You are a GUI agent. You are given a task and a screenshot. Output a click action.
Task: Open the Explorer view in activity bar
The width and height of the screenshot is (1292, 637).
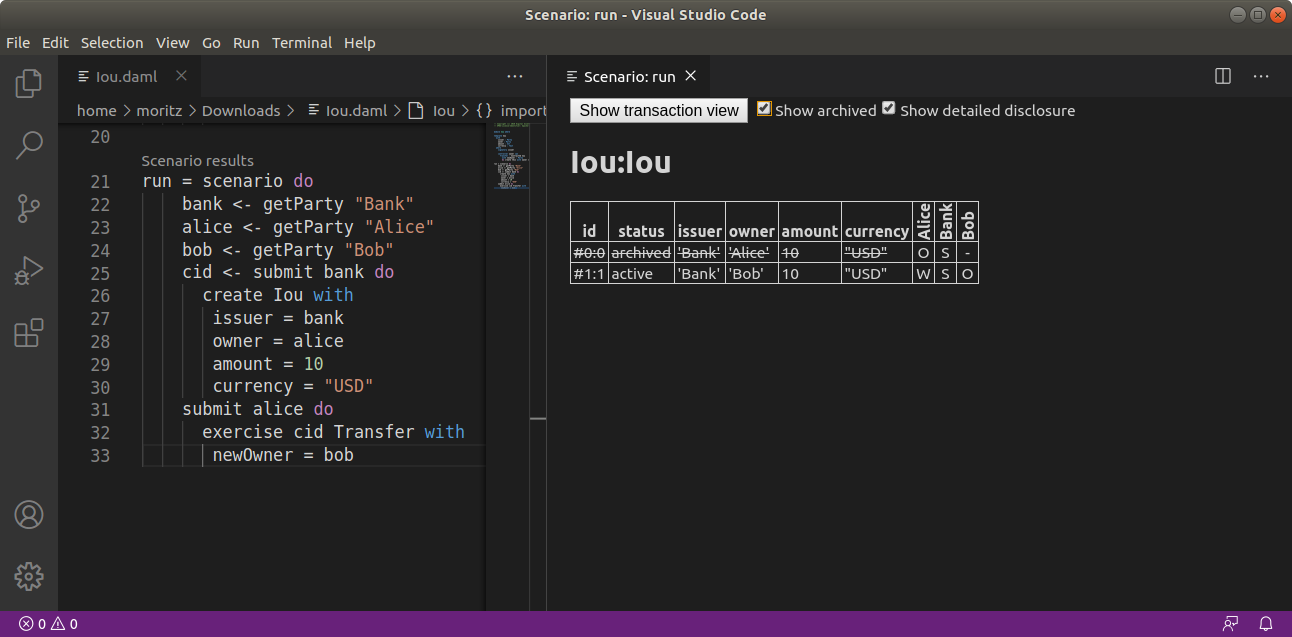29,83
